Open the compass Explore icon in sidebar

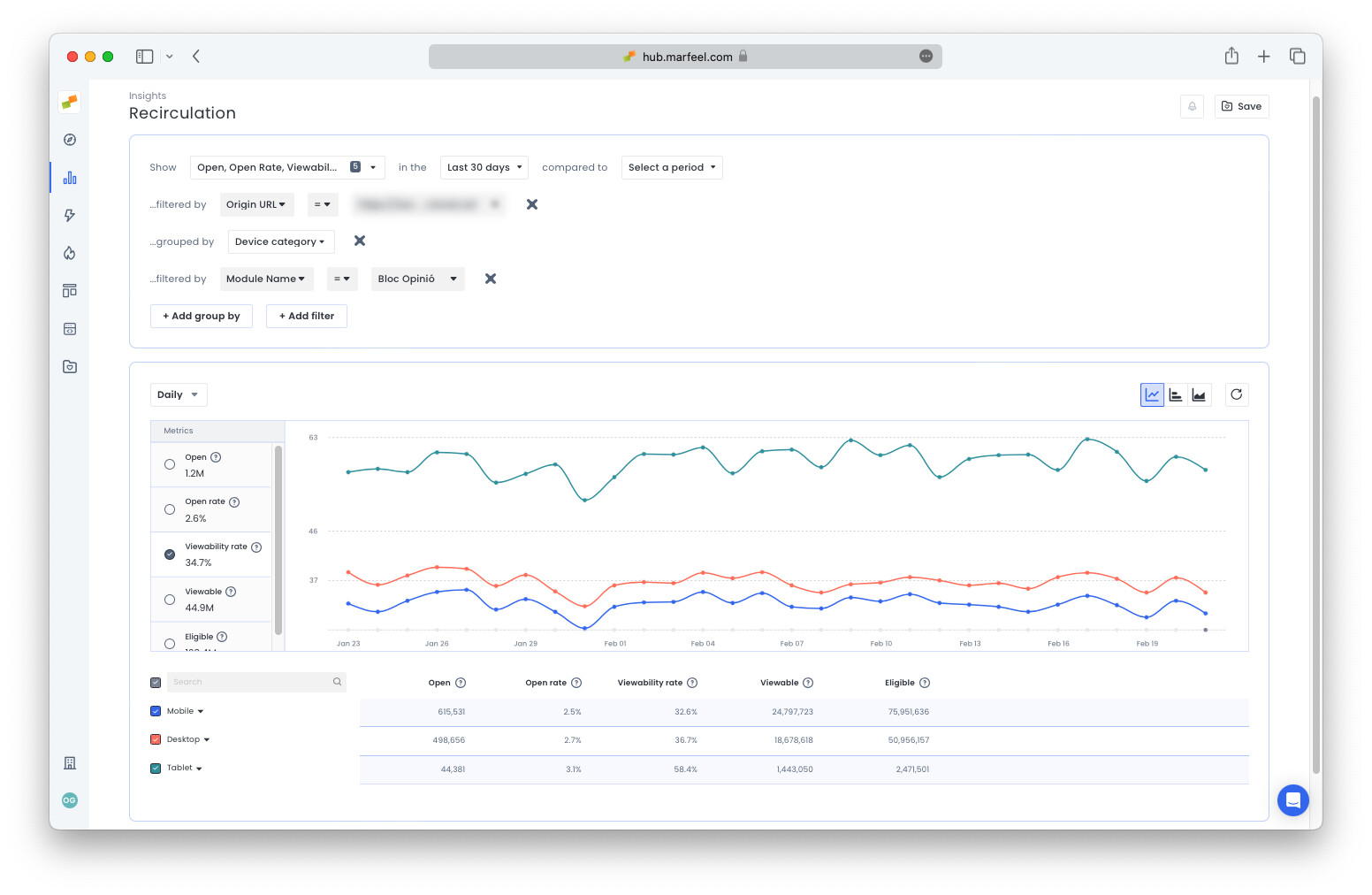[x=70, y=140]
